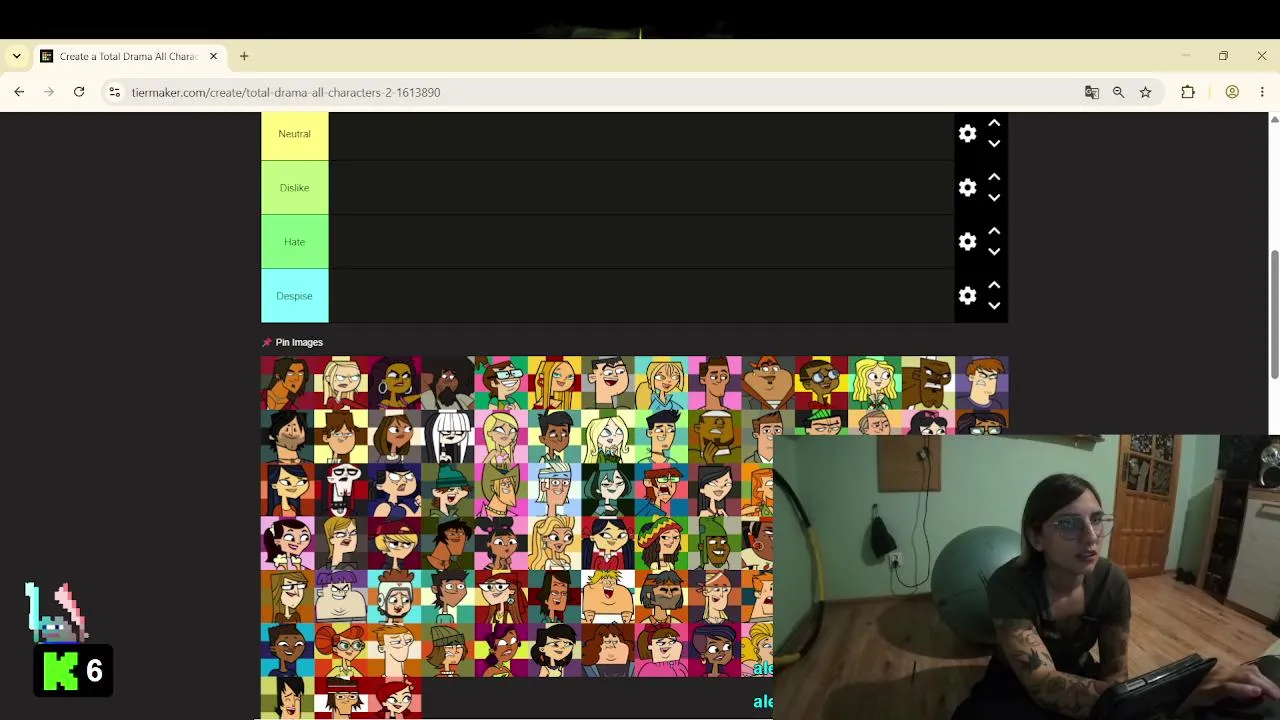Select the girl with big hoop earrings
The width and height of the screenshot is (1280, 720).
pyautogui.click(x=394, y=383)
